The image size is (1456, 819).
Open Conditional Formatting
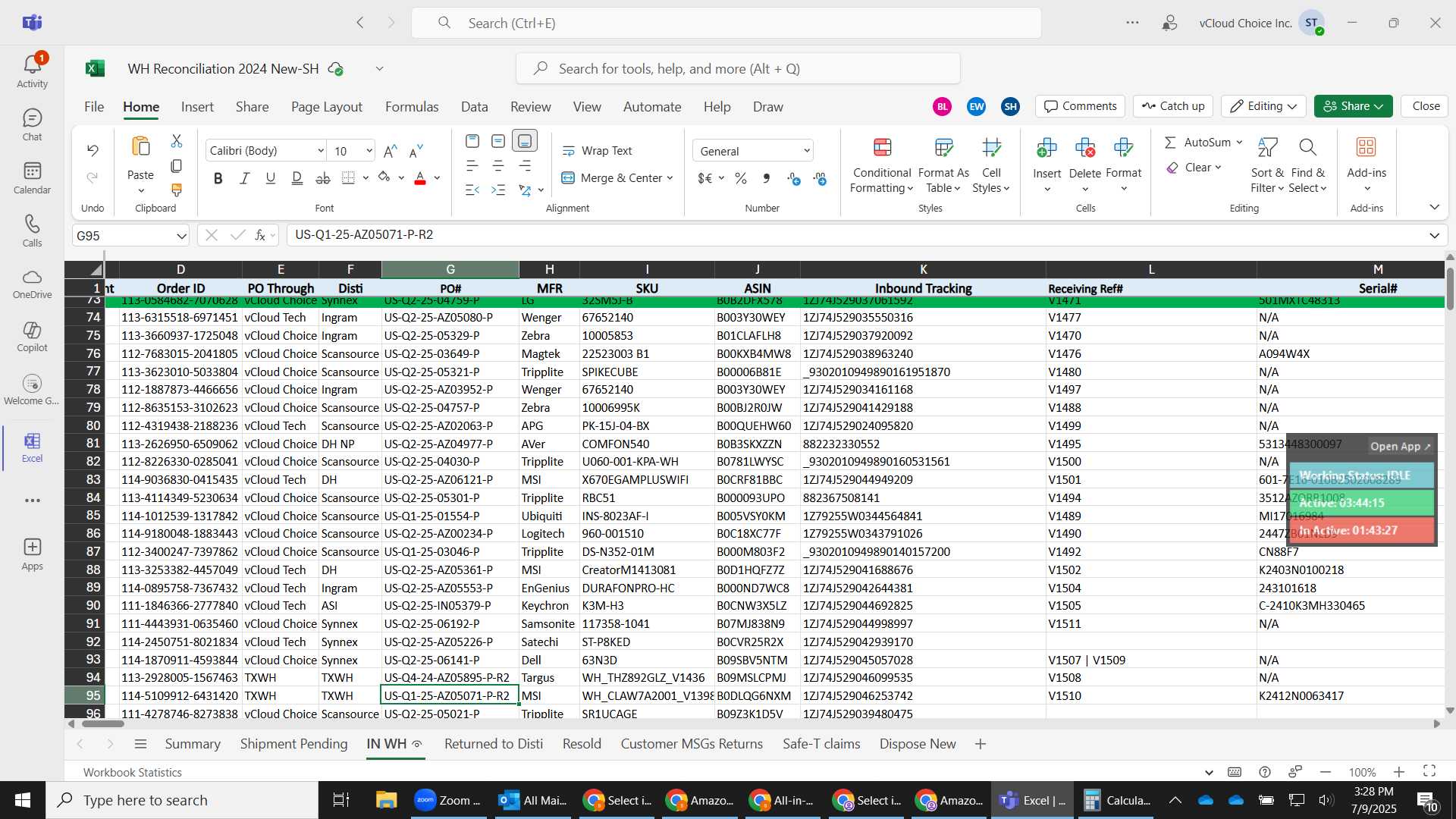point(881,165)
